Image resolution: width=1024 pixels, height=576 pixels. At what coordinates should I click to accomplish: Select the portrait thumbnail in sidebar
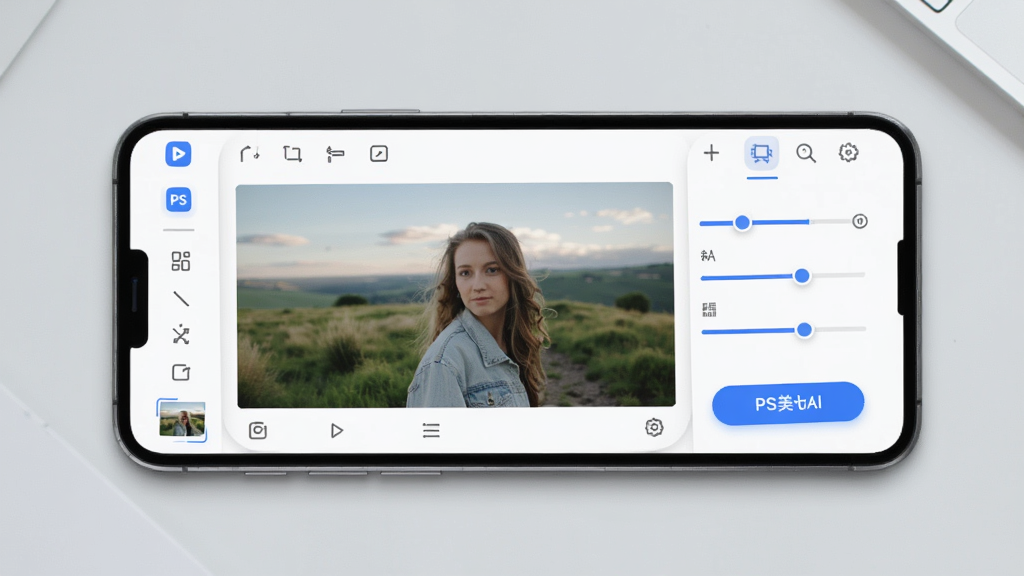point(182,419)
